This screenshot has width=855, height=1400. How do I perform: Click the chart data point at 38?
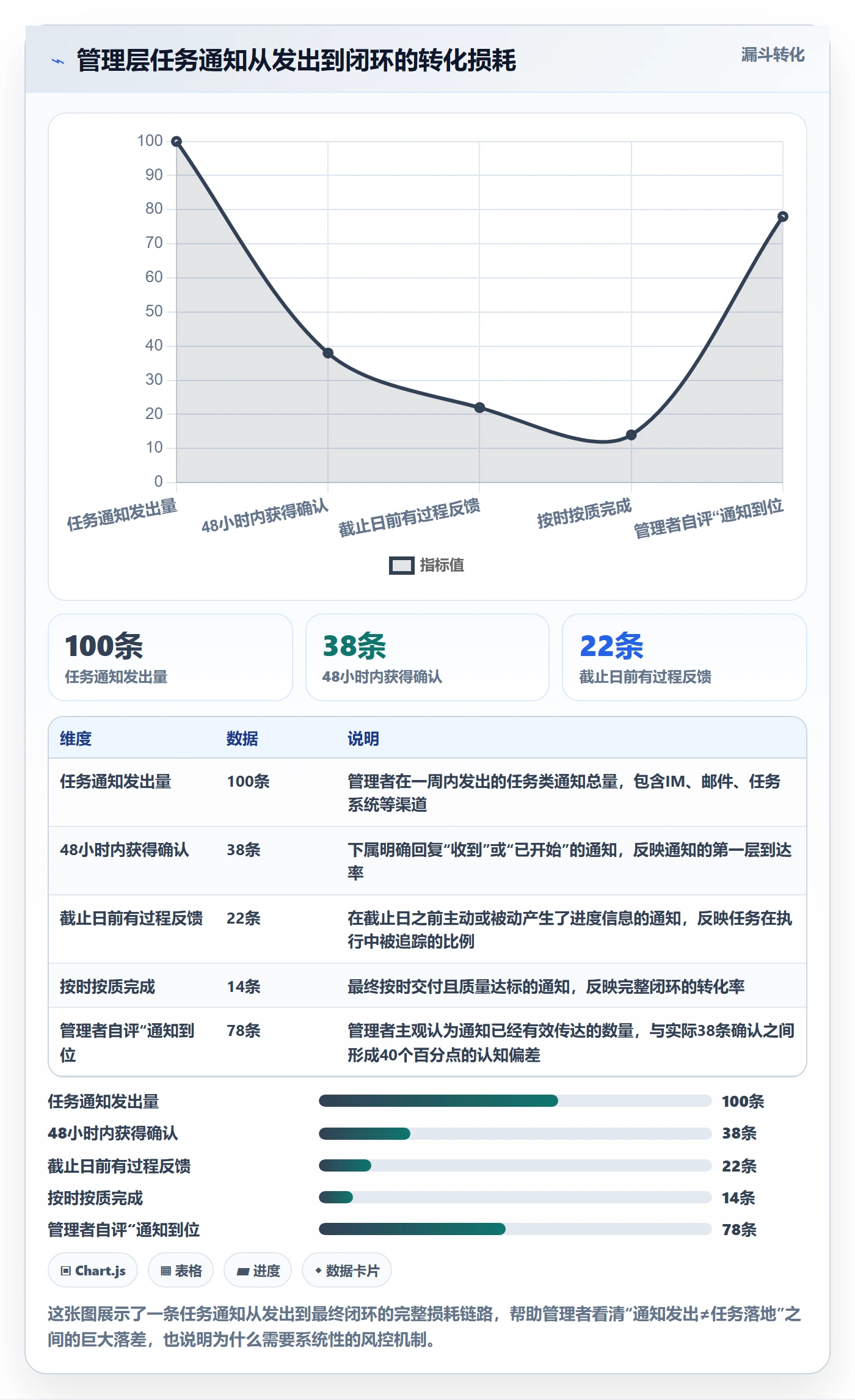[x=328, y=353]
